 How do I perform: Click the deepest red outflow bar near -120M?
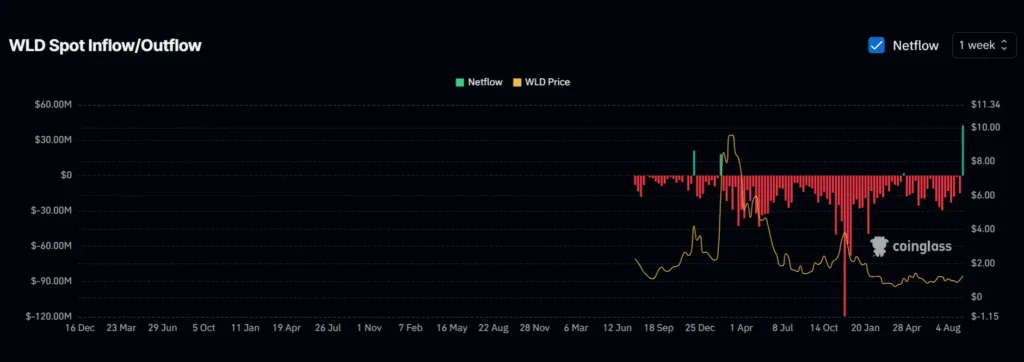845,246
